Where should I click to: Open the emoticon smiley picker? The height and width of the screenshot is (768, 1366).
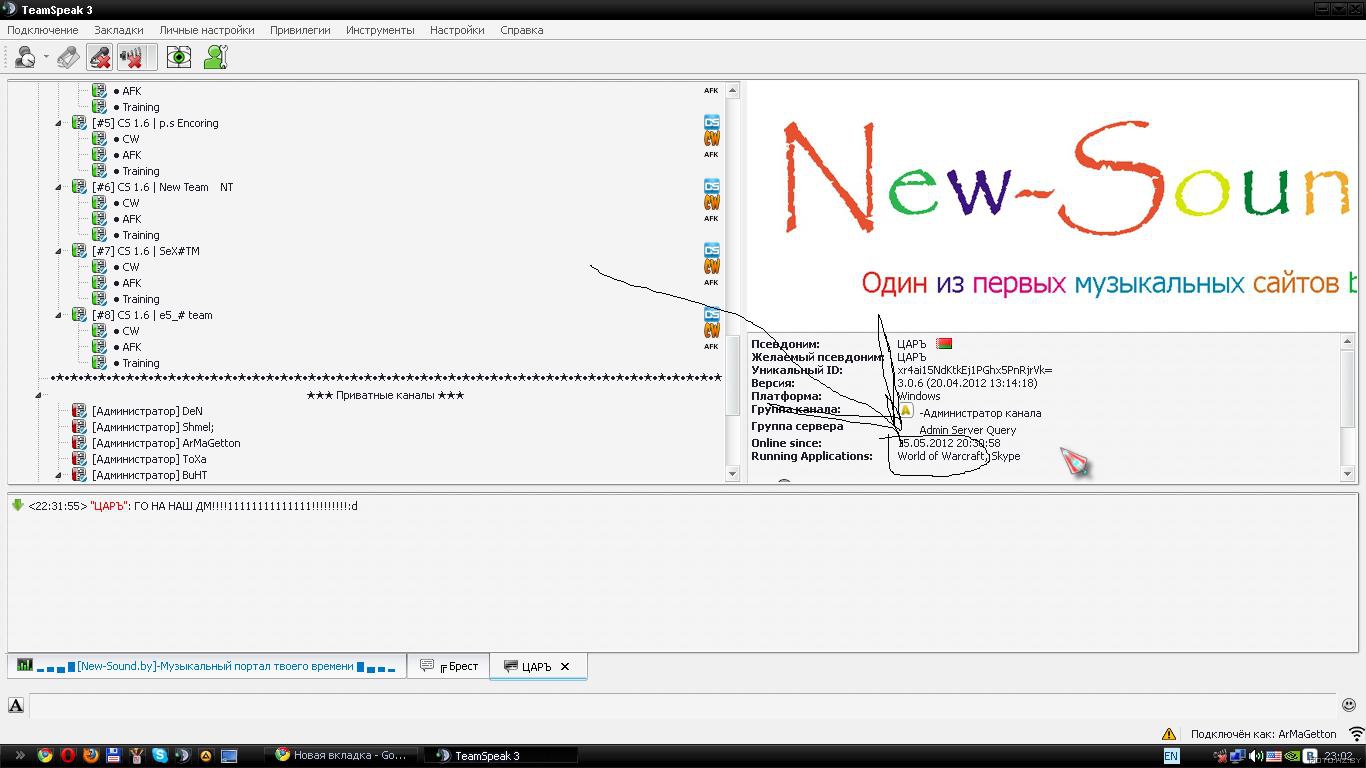1348,705
